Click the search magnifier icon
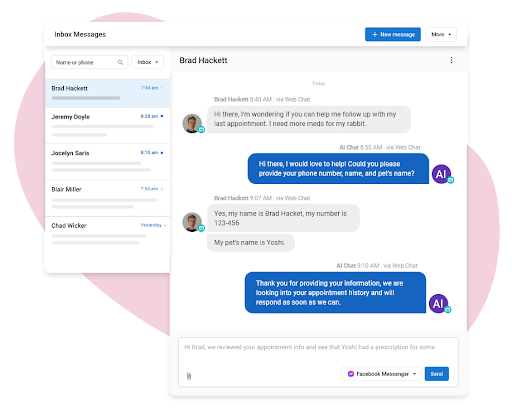 tap(120, 62)
